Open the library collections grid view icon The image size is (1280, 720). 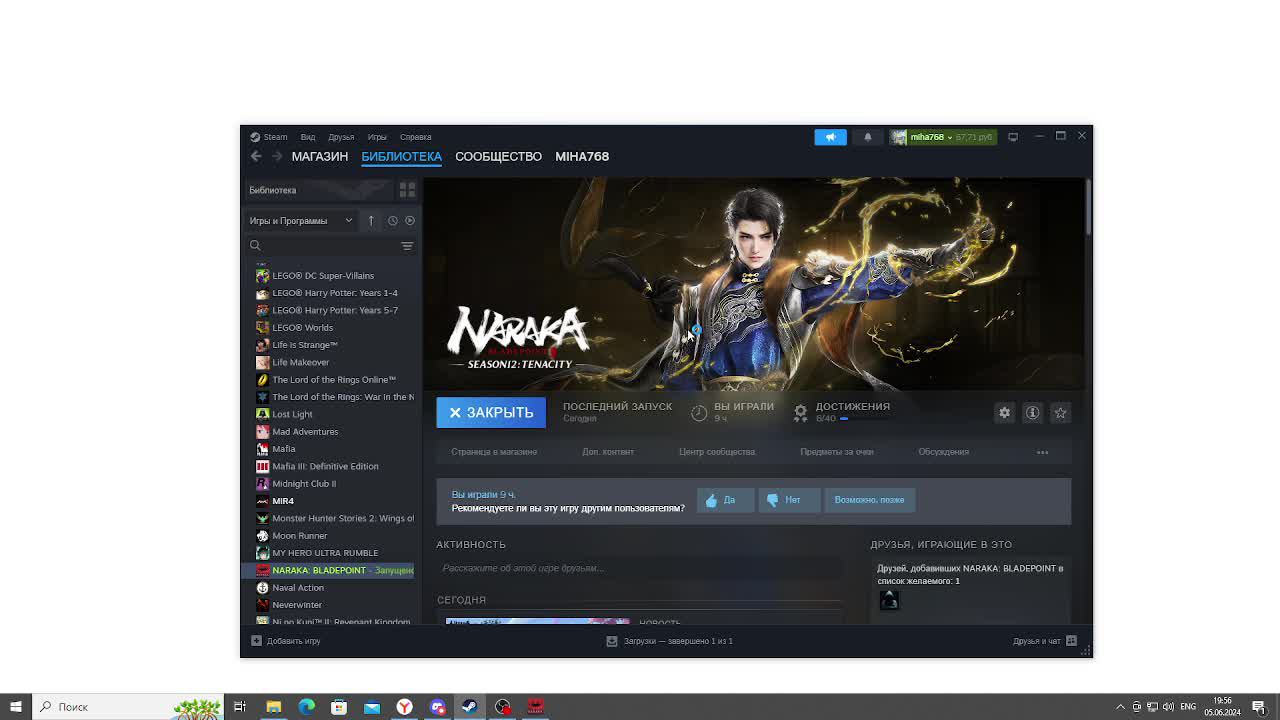[407, 190]
